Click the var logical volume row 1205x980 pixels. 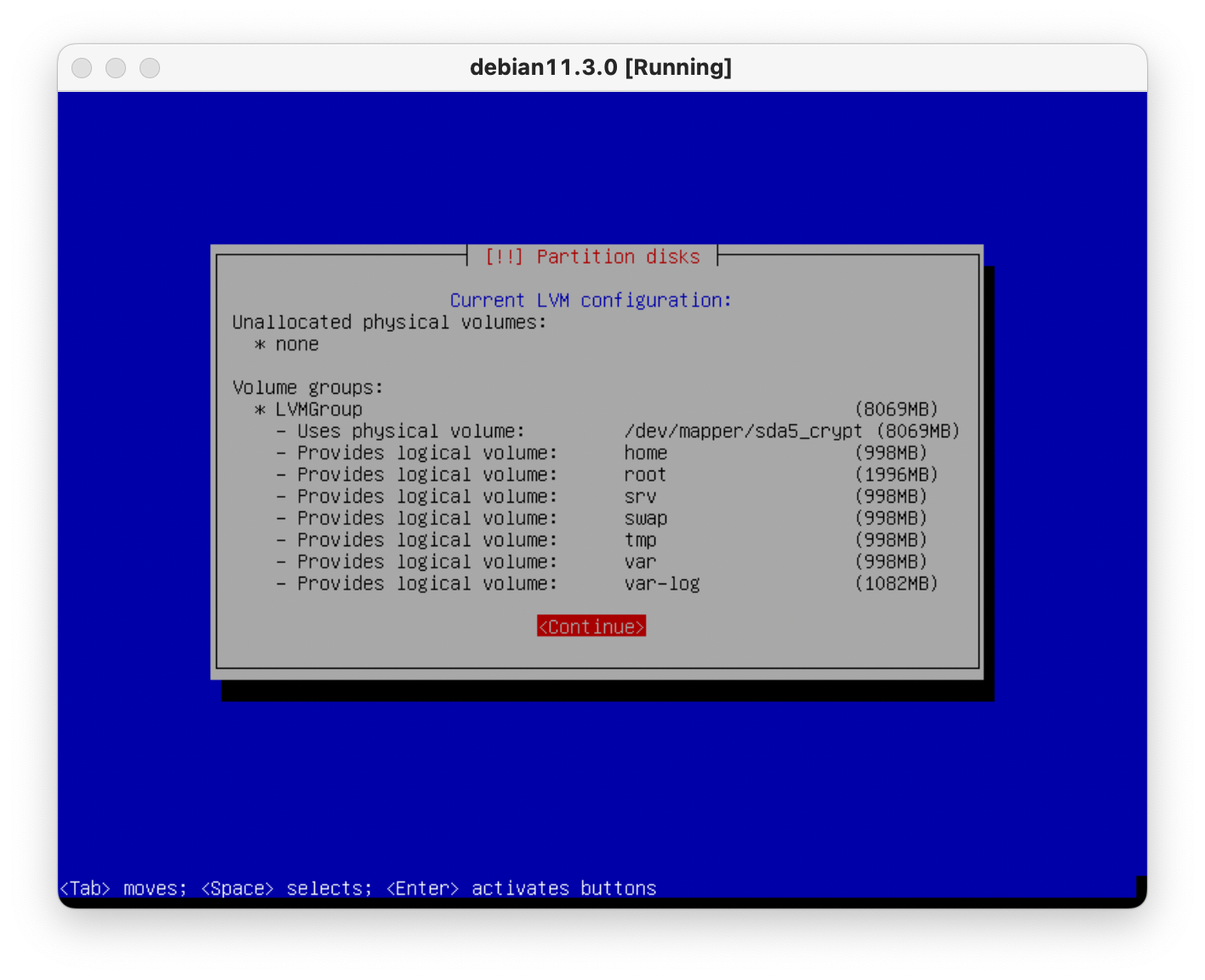coord(640,562)
